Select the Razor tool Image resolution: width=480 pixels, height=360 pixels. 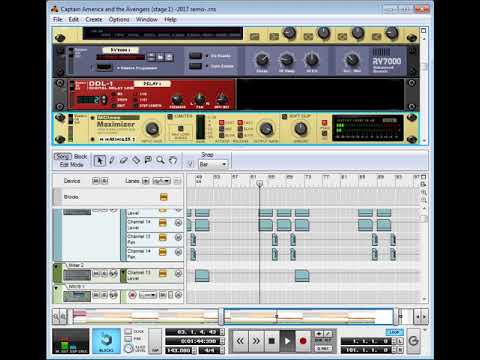pyautogui.click(x=136, y=160)
